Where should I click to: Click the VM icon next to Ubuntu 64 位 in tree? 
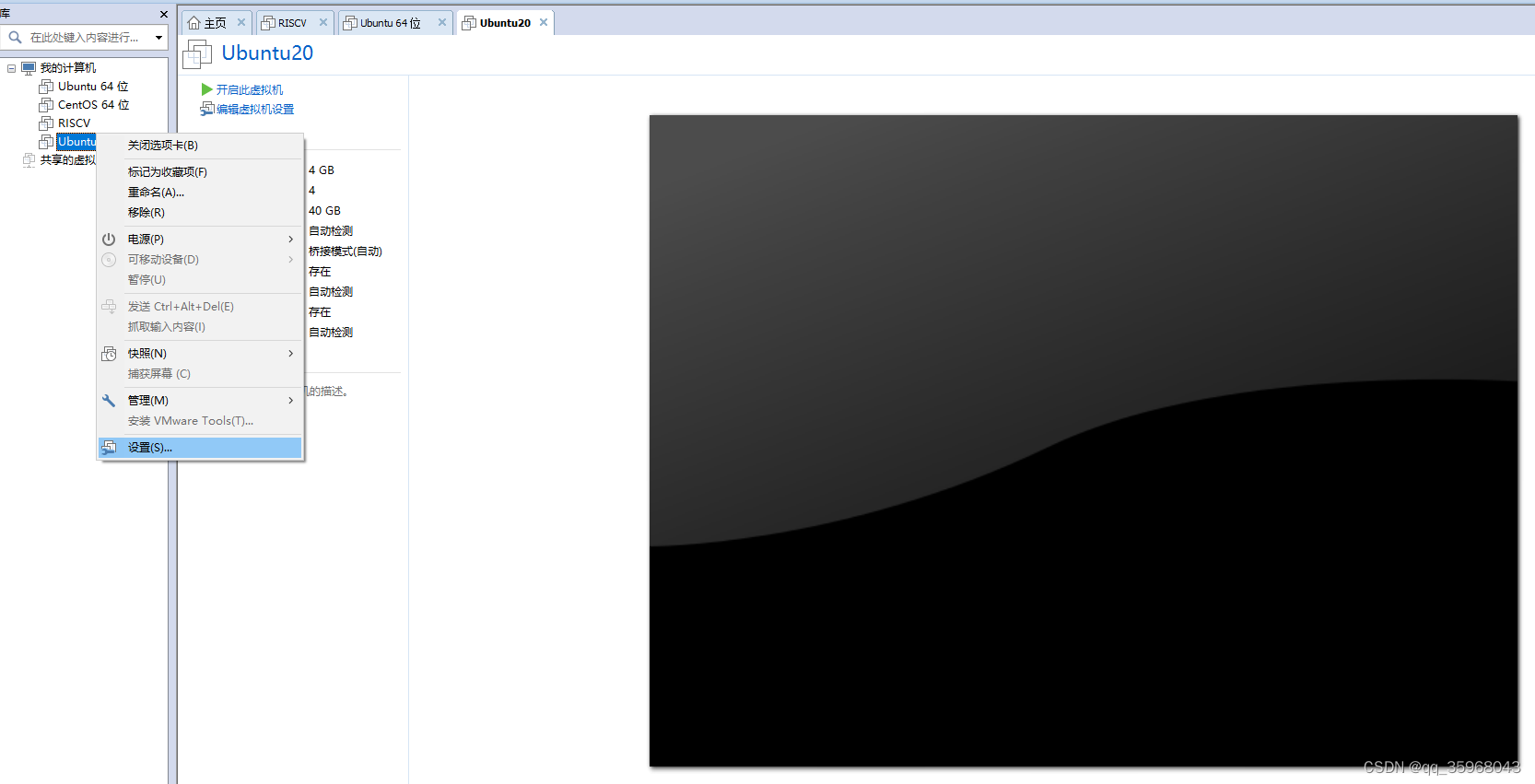click(46, 87)
